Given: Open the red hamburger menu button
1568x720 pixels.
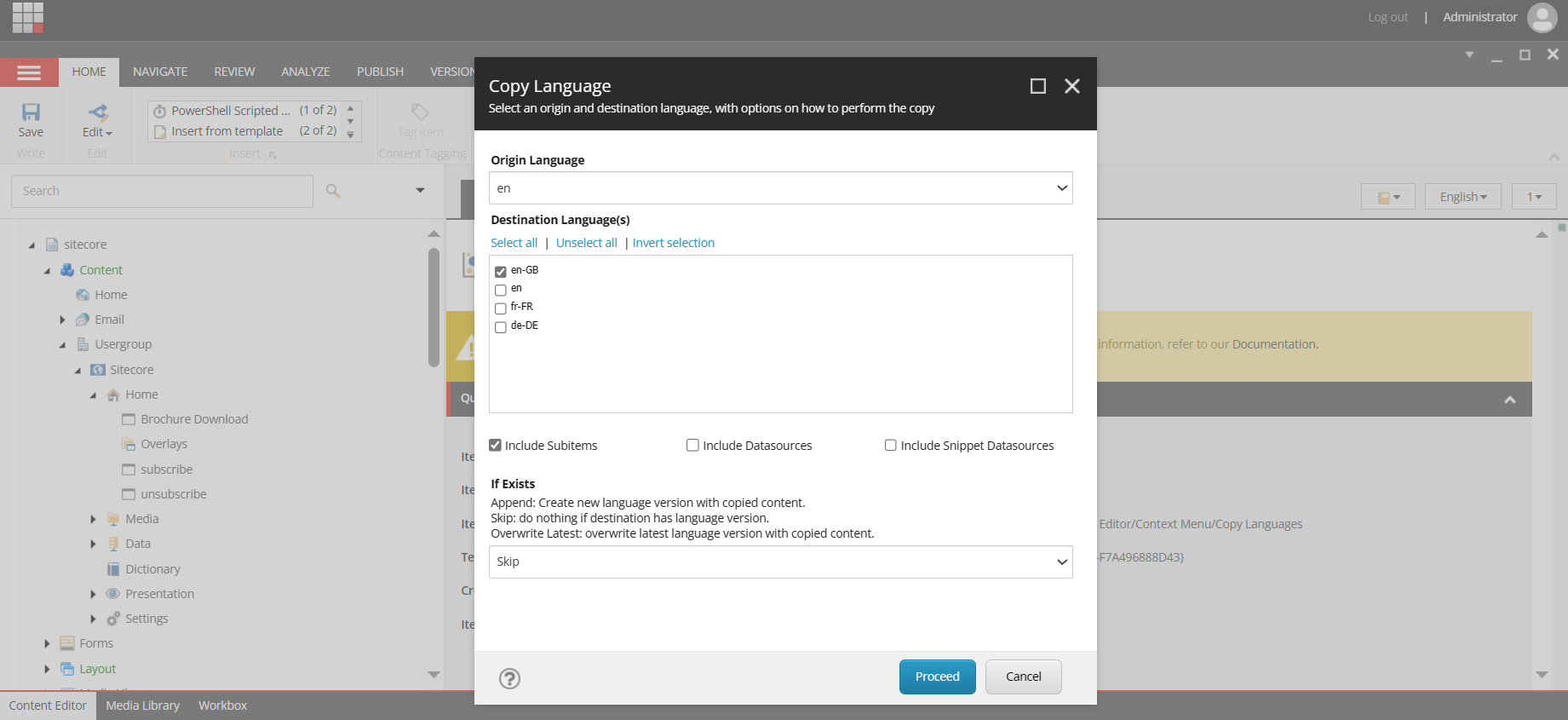Looking at the screenshot, I should click(29, 72).
